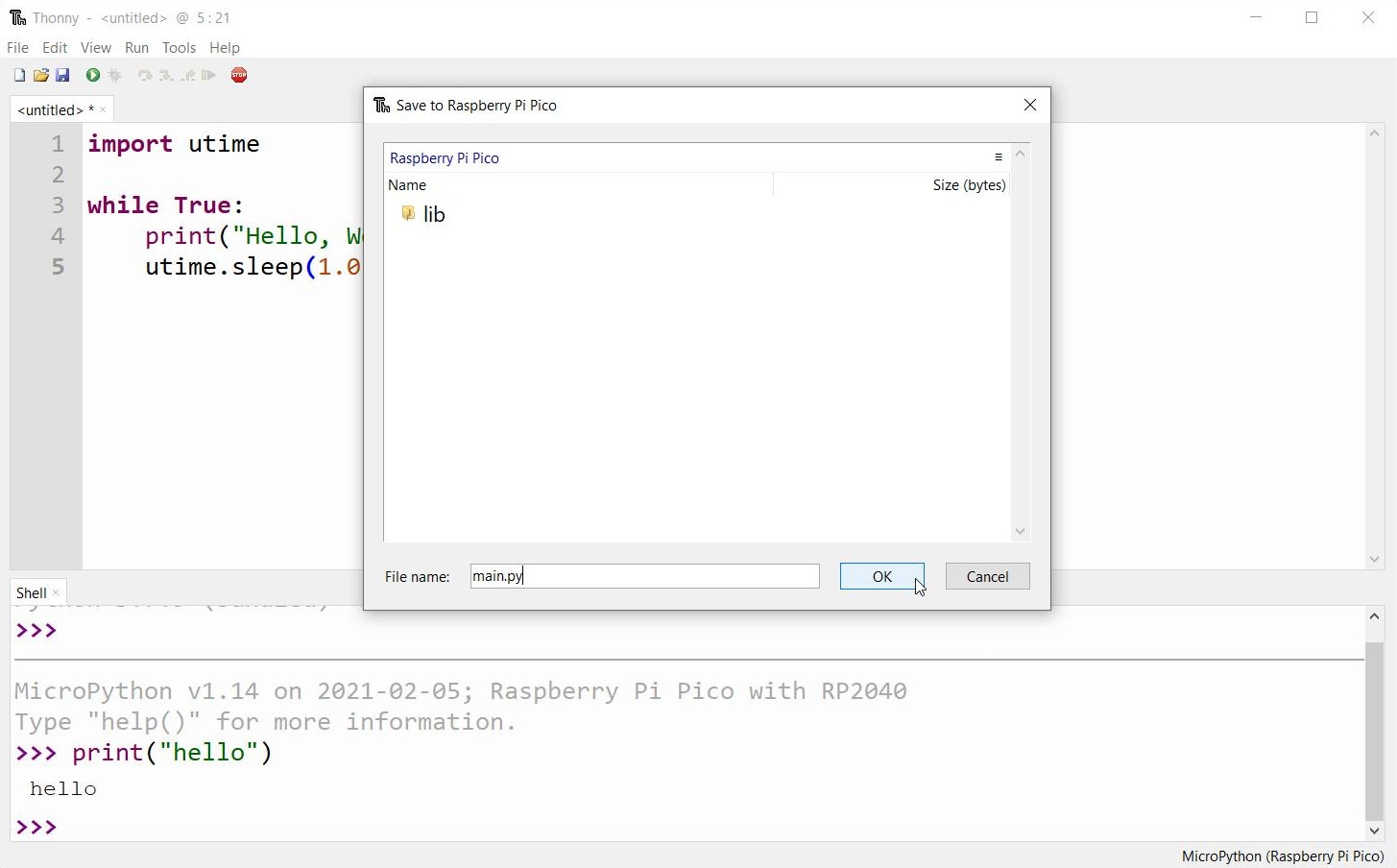The width and height of the screenshot is (1397, 868).
Task: Open the hamburger menu in the save dialog
Action: [999, 157]
